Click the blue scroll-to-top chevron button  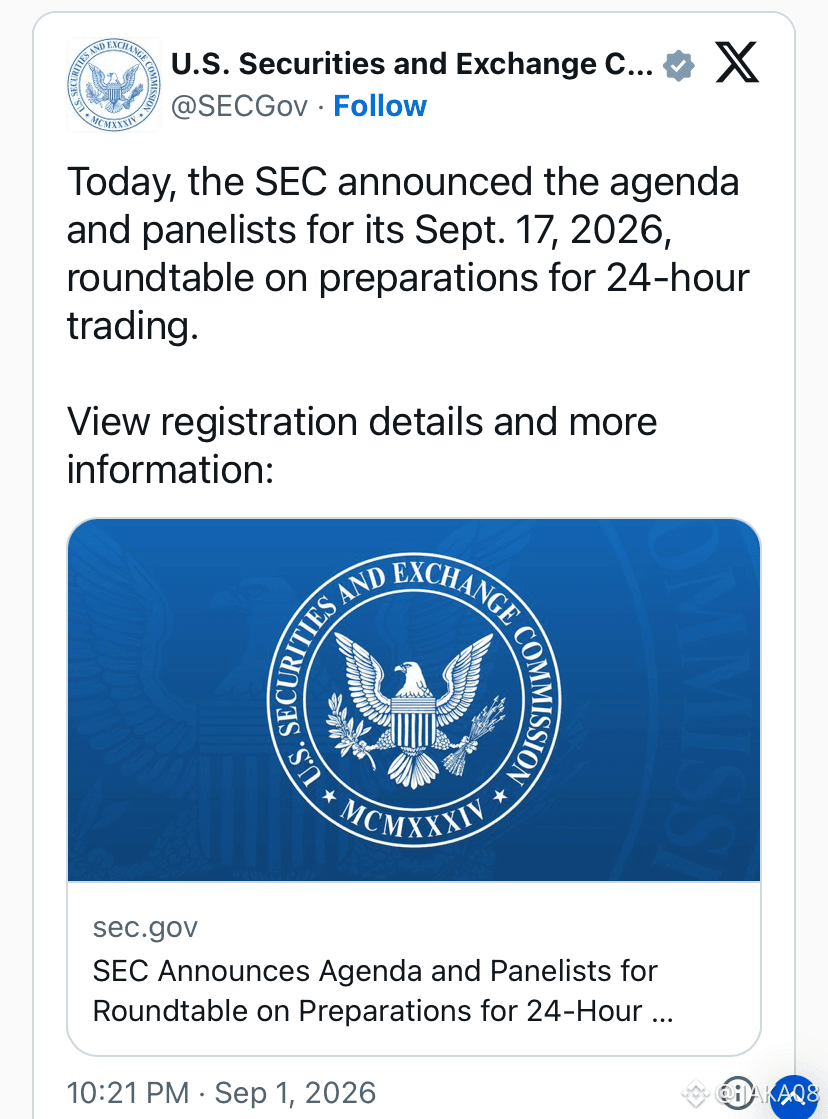(x=794, y=1096)
